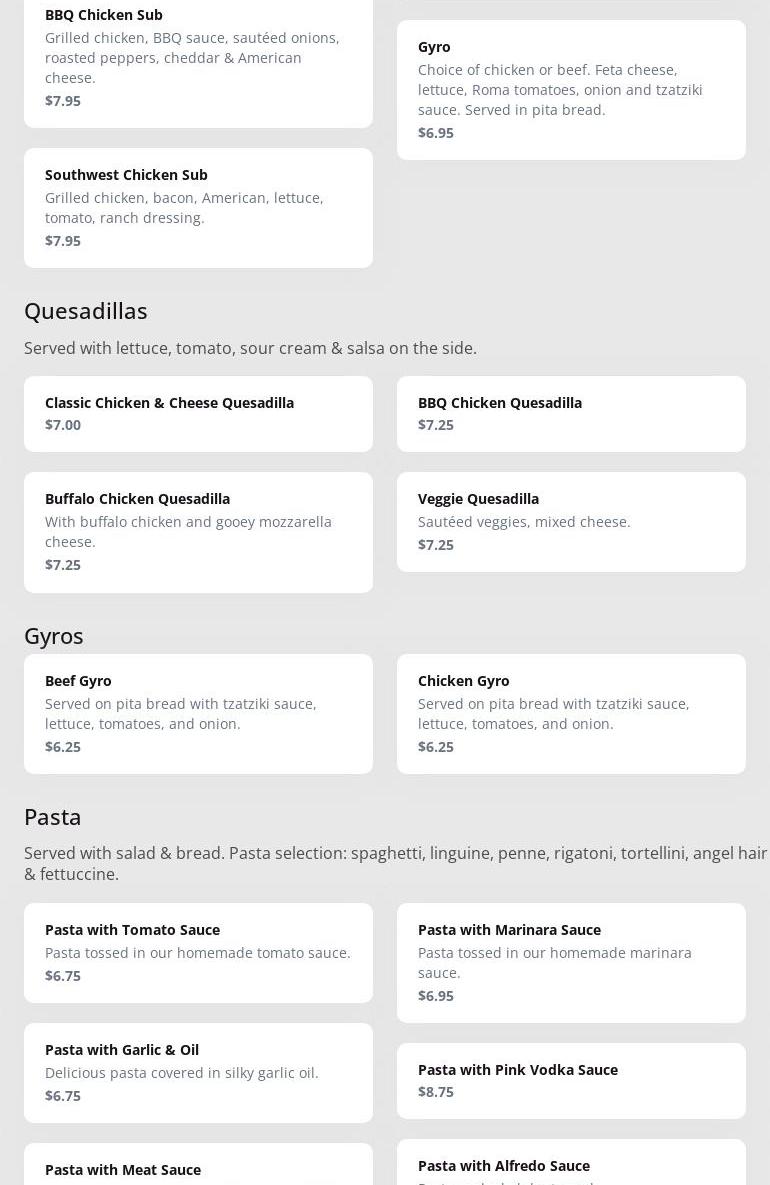770x1185 pixels.
Task: Select the BBQ Chicken Quesadilla card
Action: [x=571, y=413]
